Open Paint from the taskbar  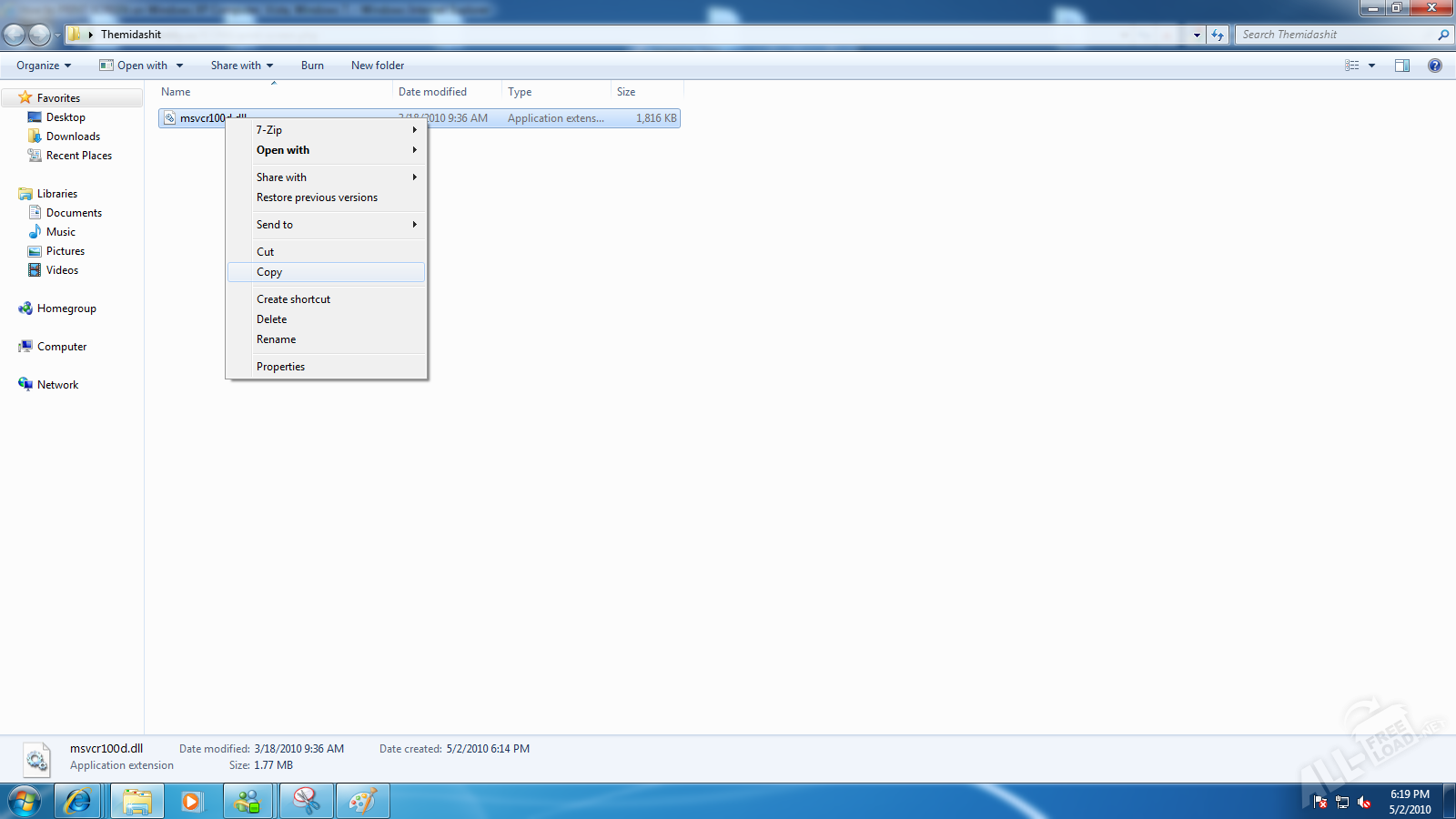362,802
